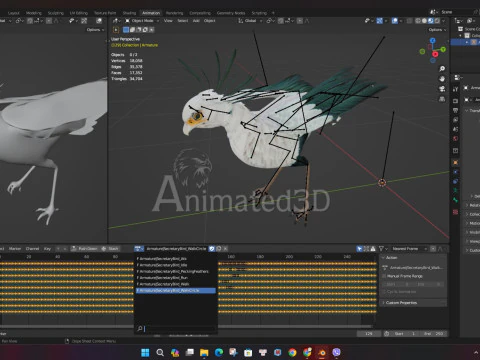The height and width of the screenshot is (360, 480).
Task: Toggle camera view icon in viewport
Action: [x=442, y=89]
